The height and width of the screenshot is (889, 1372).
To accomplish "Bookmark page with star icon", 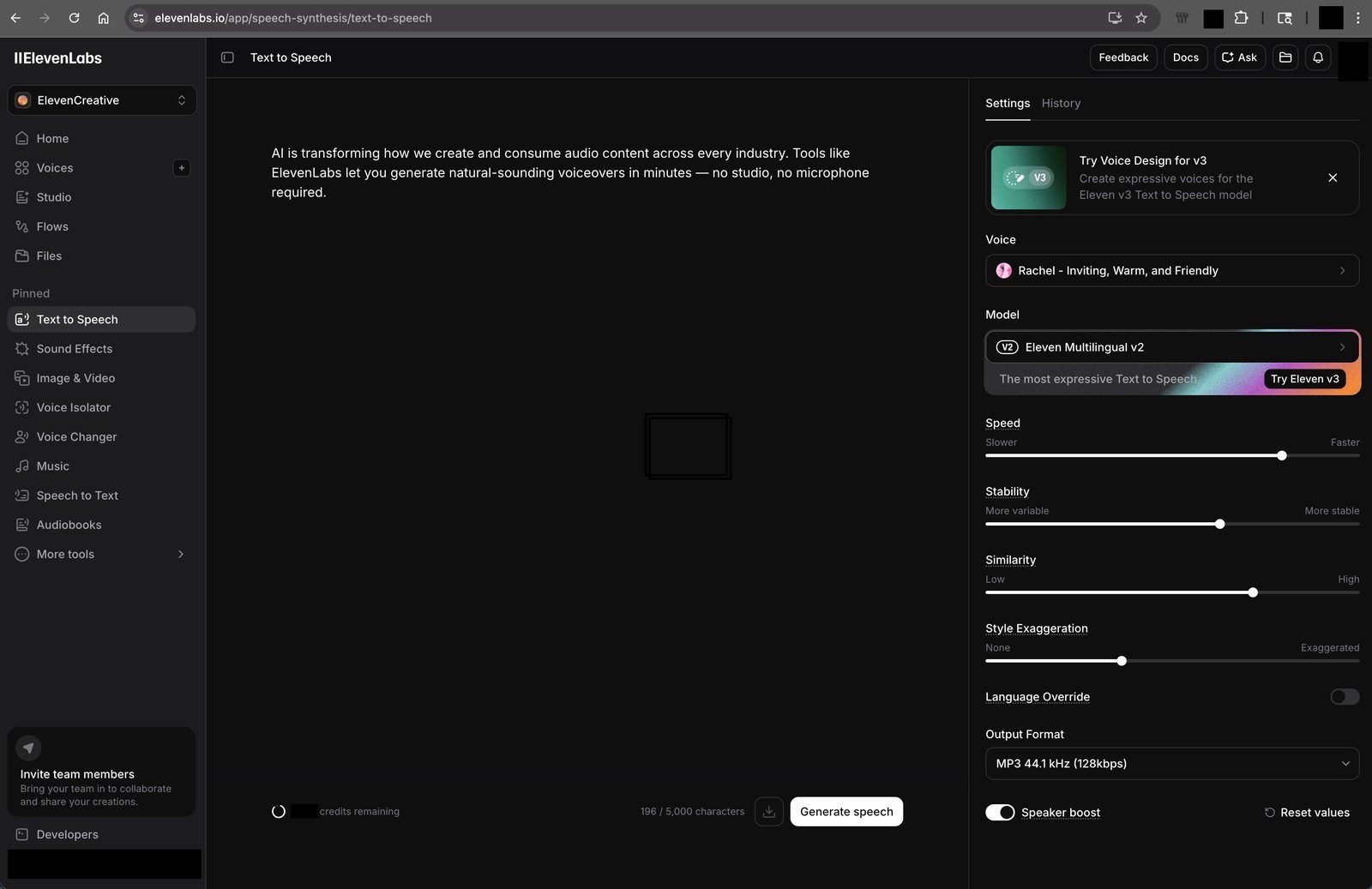I will click(1141, 18).
